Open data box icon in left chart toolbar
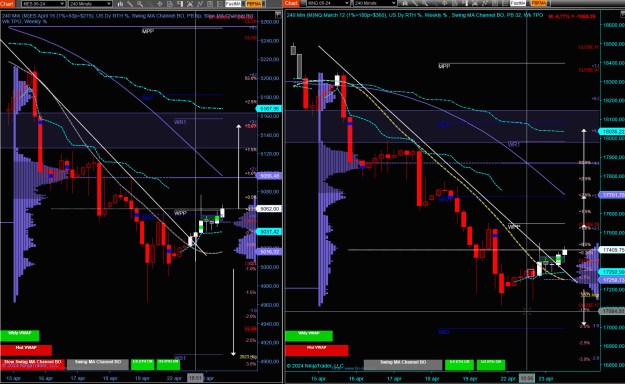The image size is (625, 384). (170, 4)
